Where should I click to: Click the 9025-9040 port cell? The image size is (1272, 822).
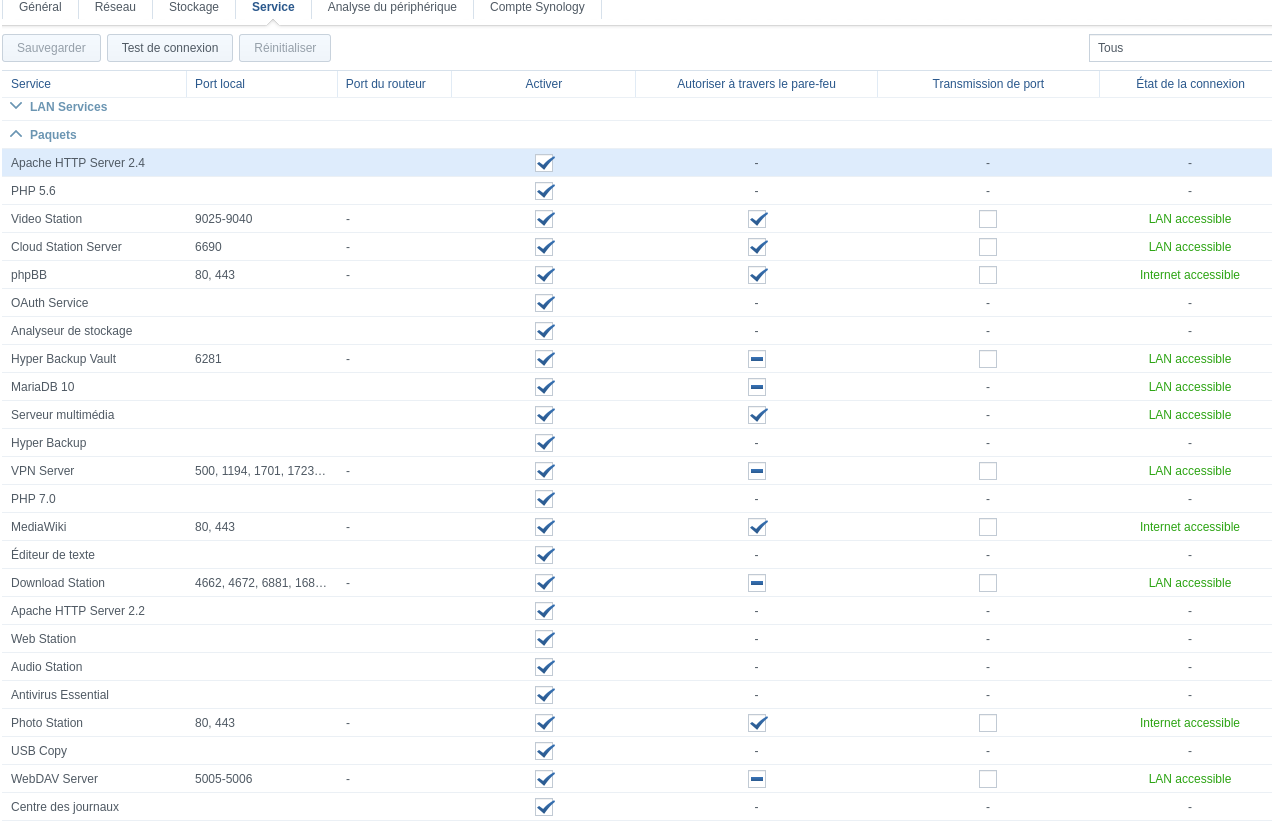coord(223,219)
